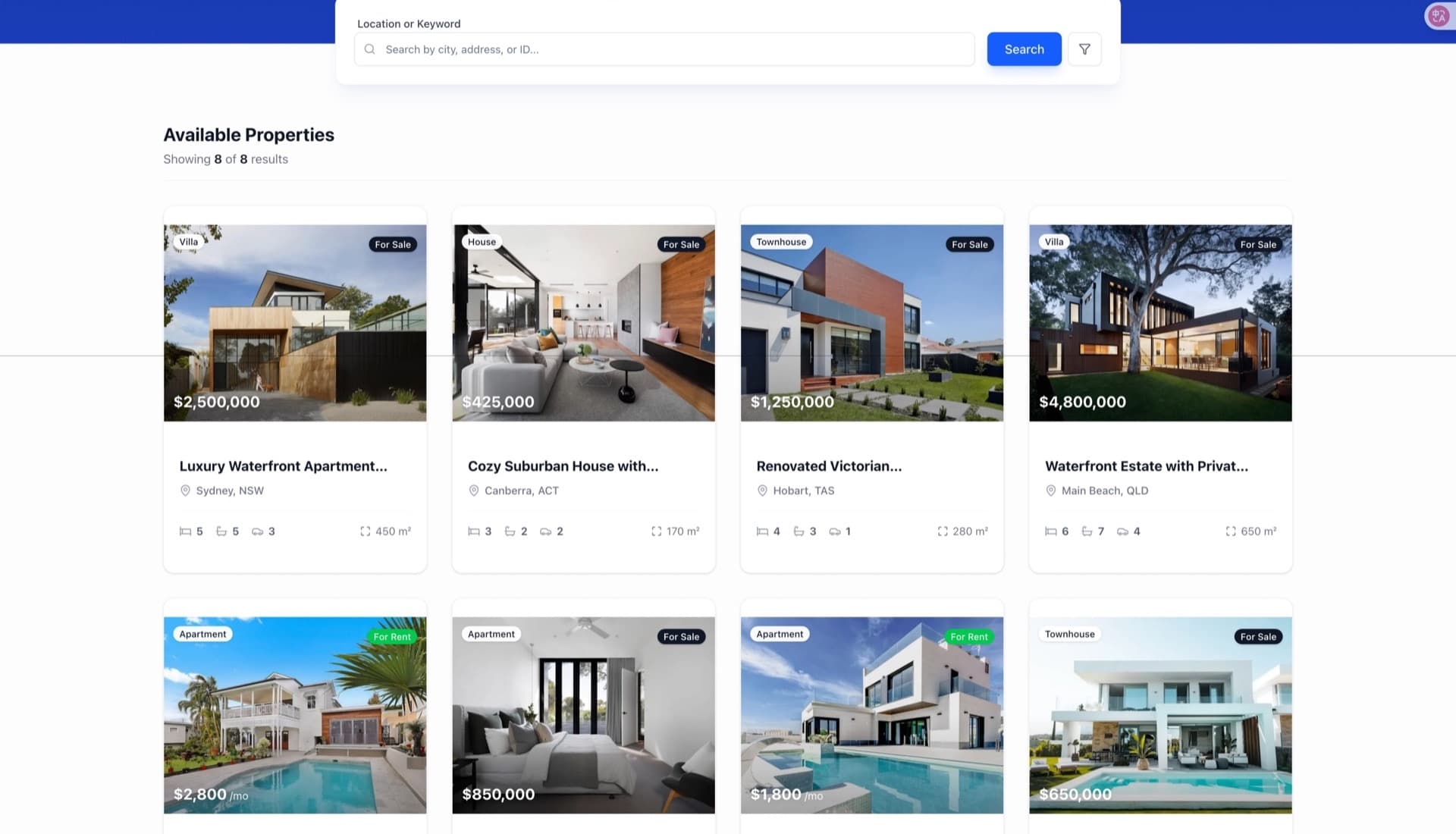Focus the city, address, or ID search field

tap(675, 49)
